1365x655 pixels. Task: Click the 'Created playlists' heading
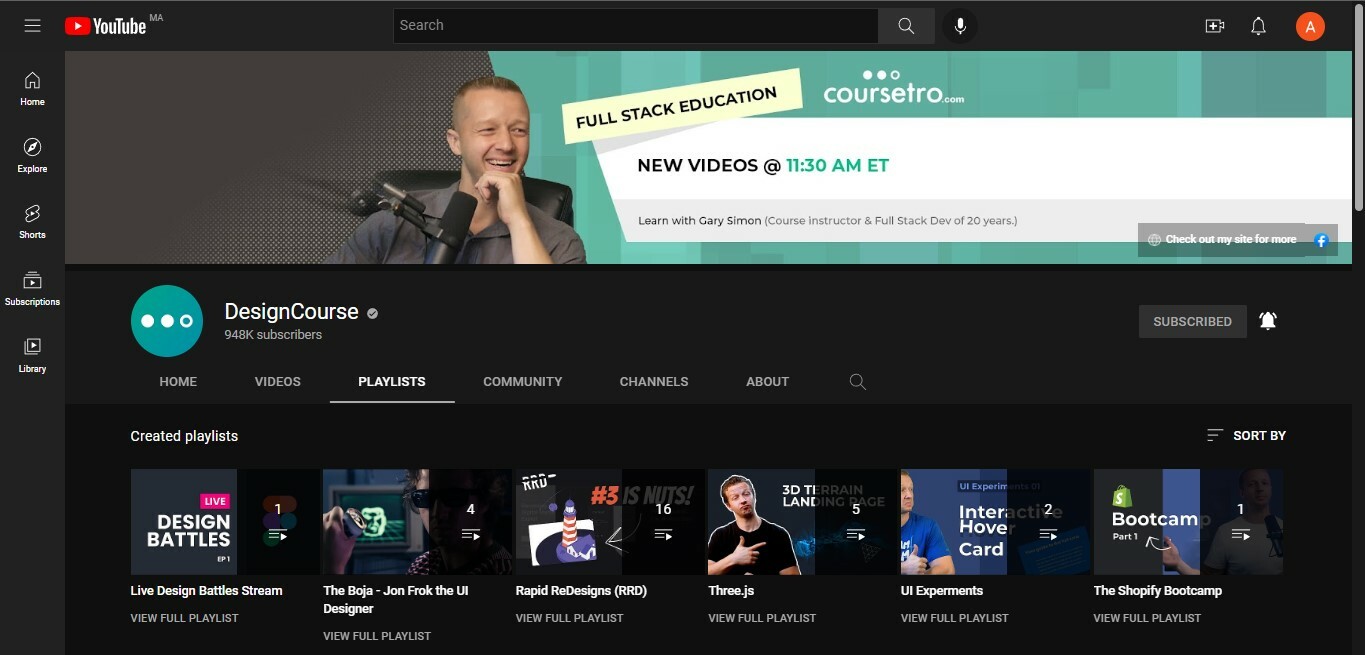click(x=184, y=436)
